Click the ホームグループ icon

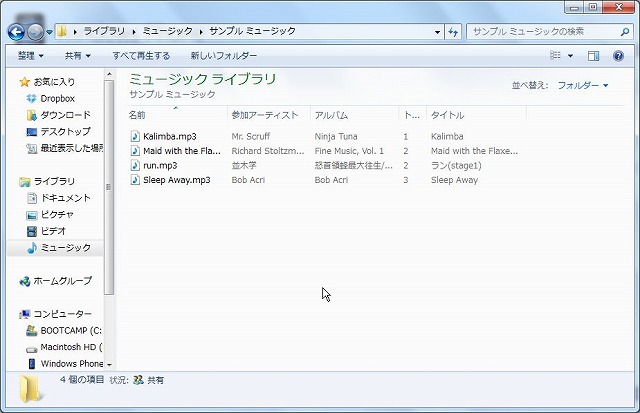tap(24, 281)
